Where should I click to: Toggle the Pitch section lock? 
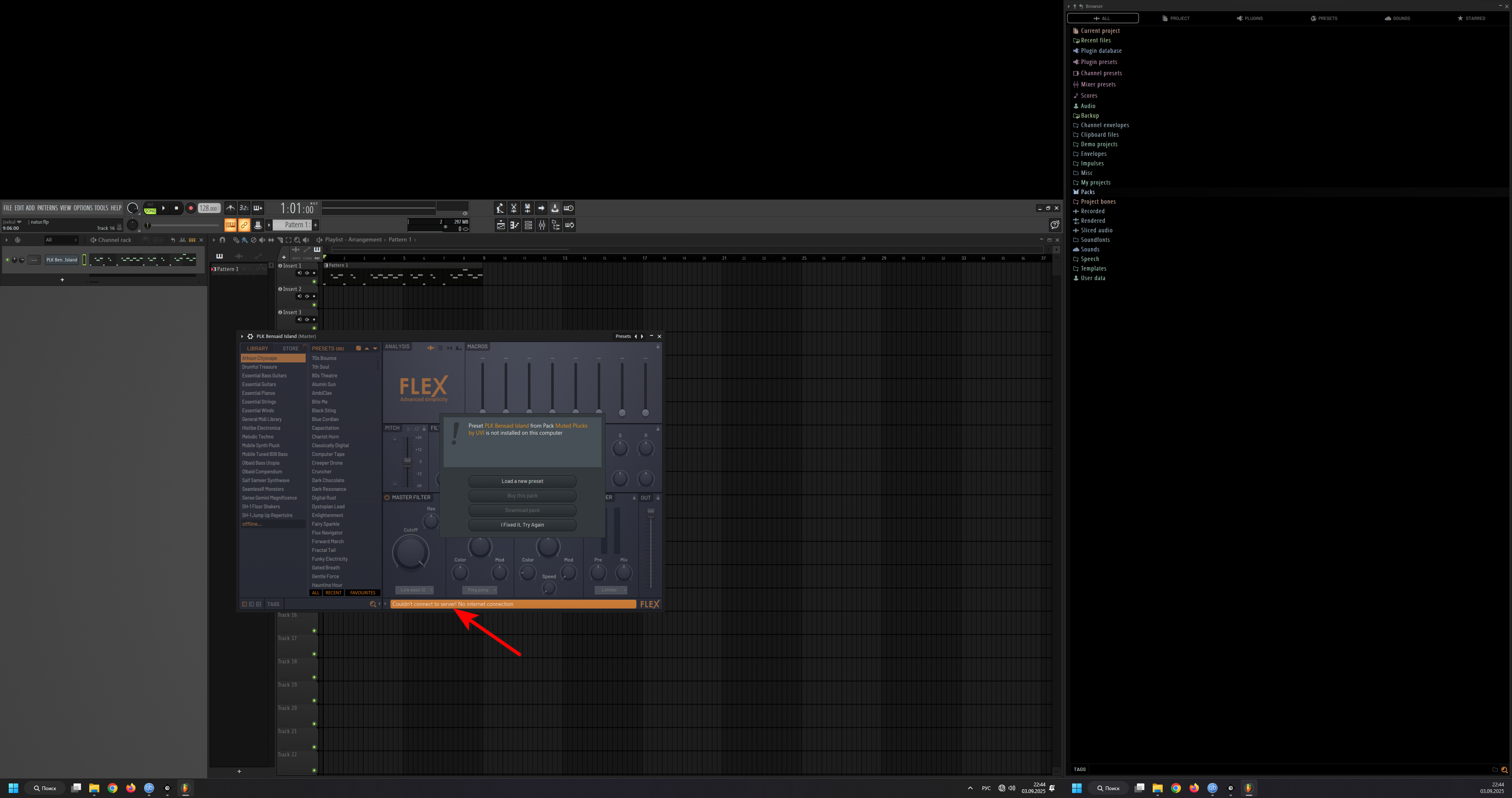point(425,428)
